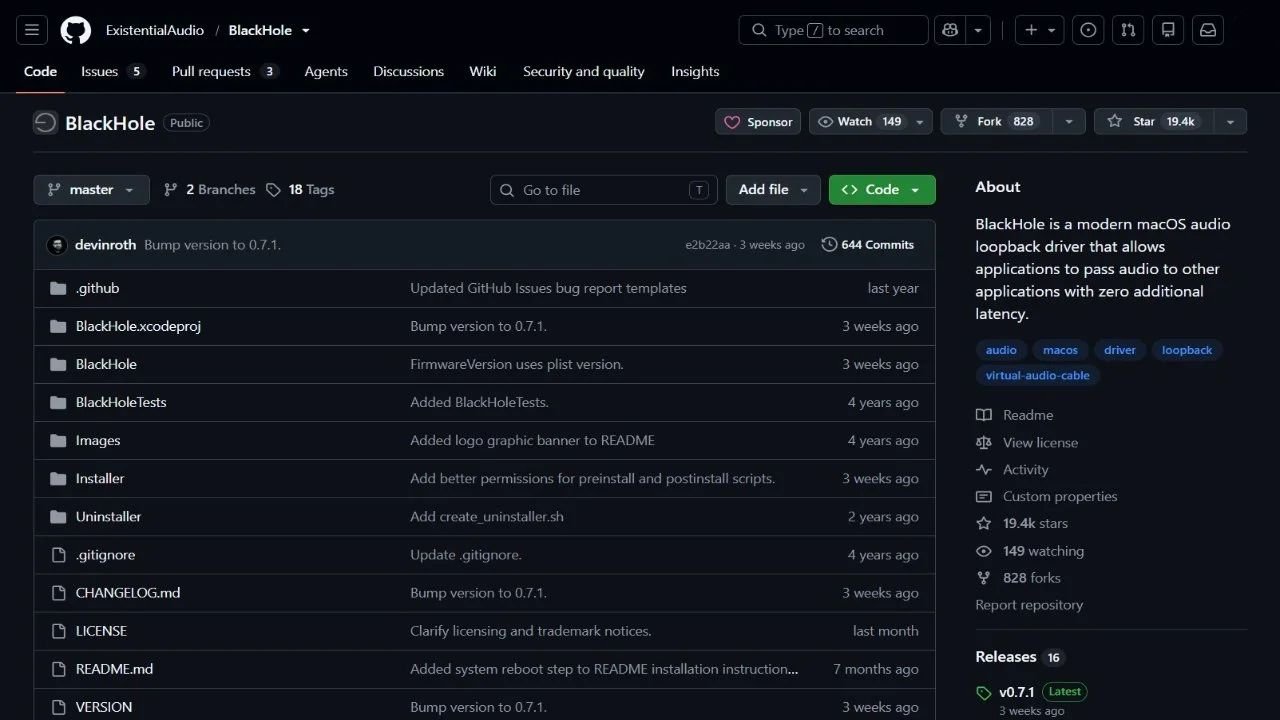Click the folder icon beside BlackHole.xcodeproj
This screenshot has width=1280, height=720.
58,326
